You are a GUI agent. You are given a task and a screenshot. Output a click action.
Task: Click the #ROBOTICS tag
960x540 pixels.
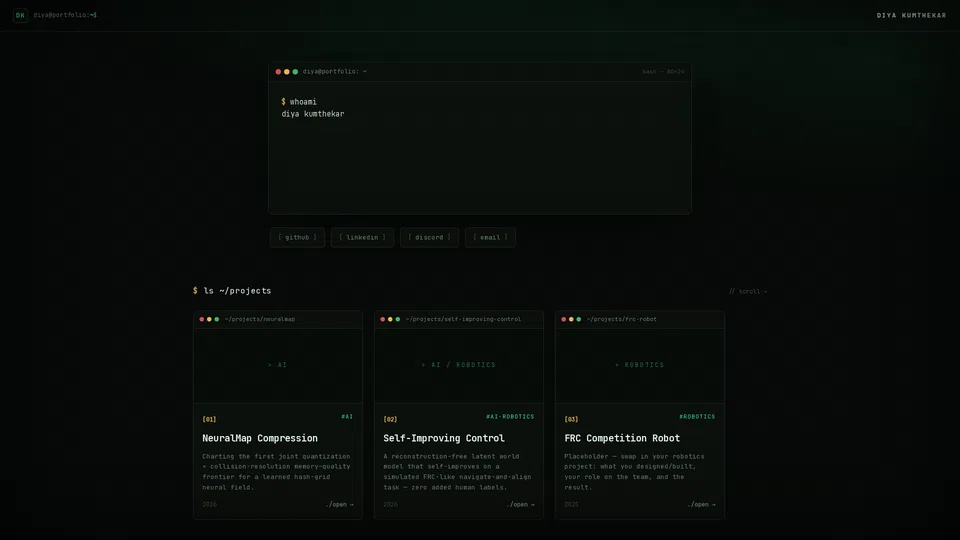697,417
